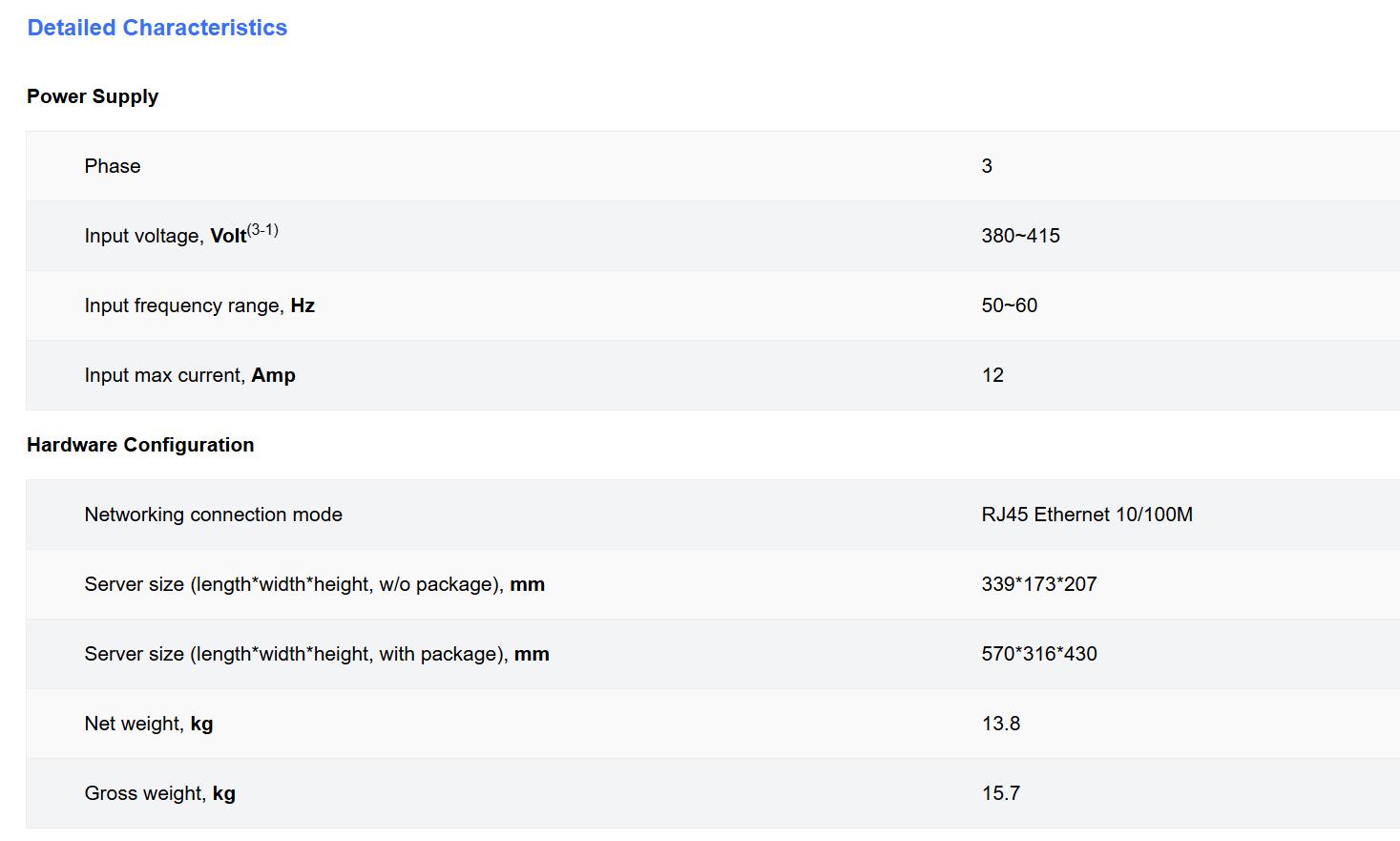Select the Phase row label

click(113, 166)
